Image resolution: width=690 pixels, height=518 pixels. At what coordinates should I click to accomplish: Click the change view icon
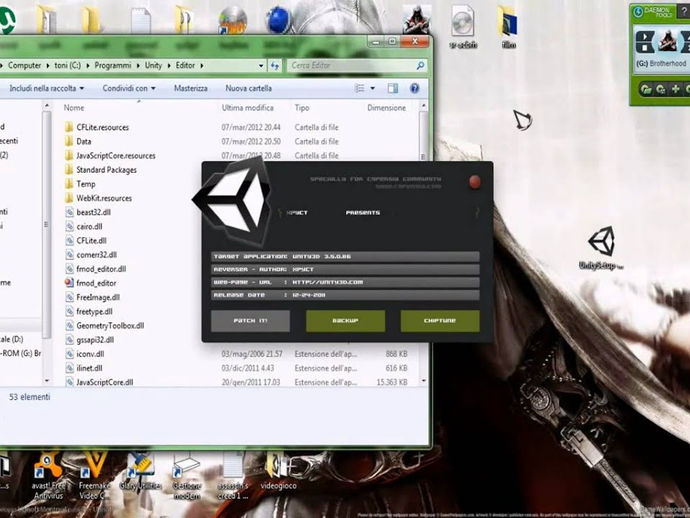360,88
